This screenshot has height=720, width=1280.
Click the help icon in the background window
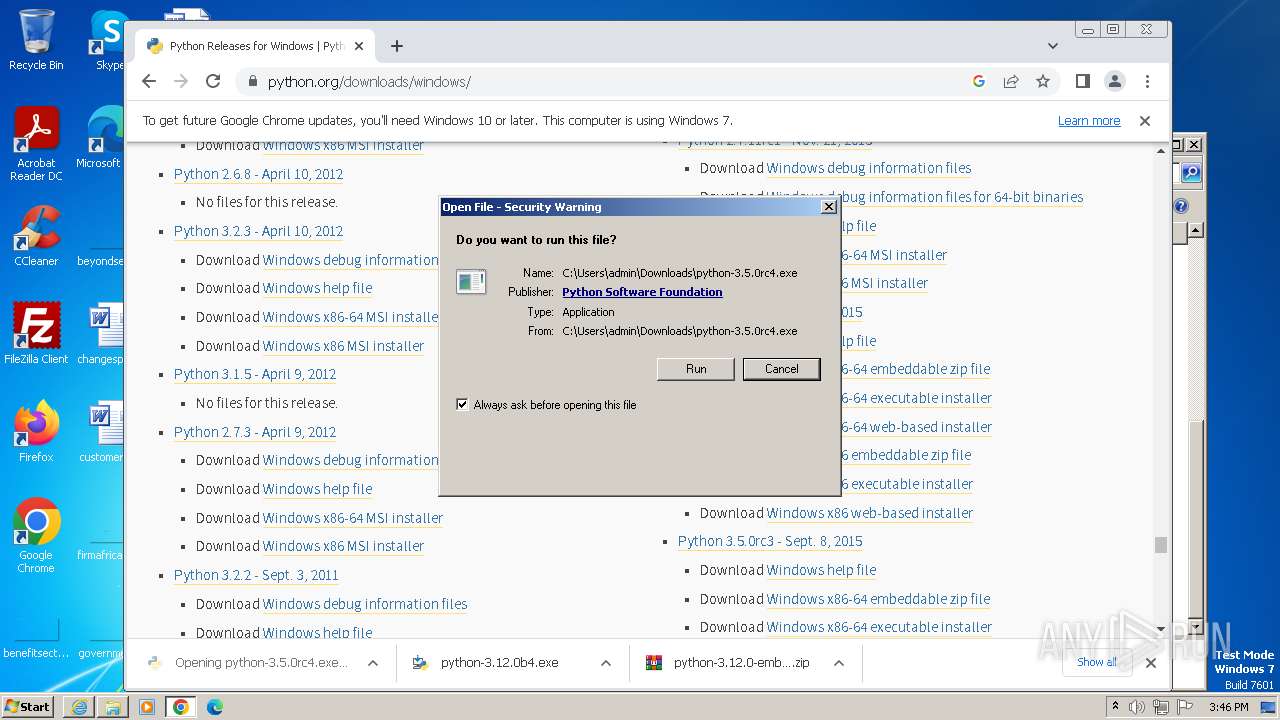pyautogui.click(x=1181, y=206)
